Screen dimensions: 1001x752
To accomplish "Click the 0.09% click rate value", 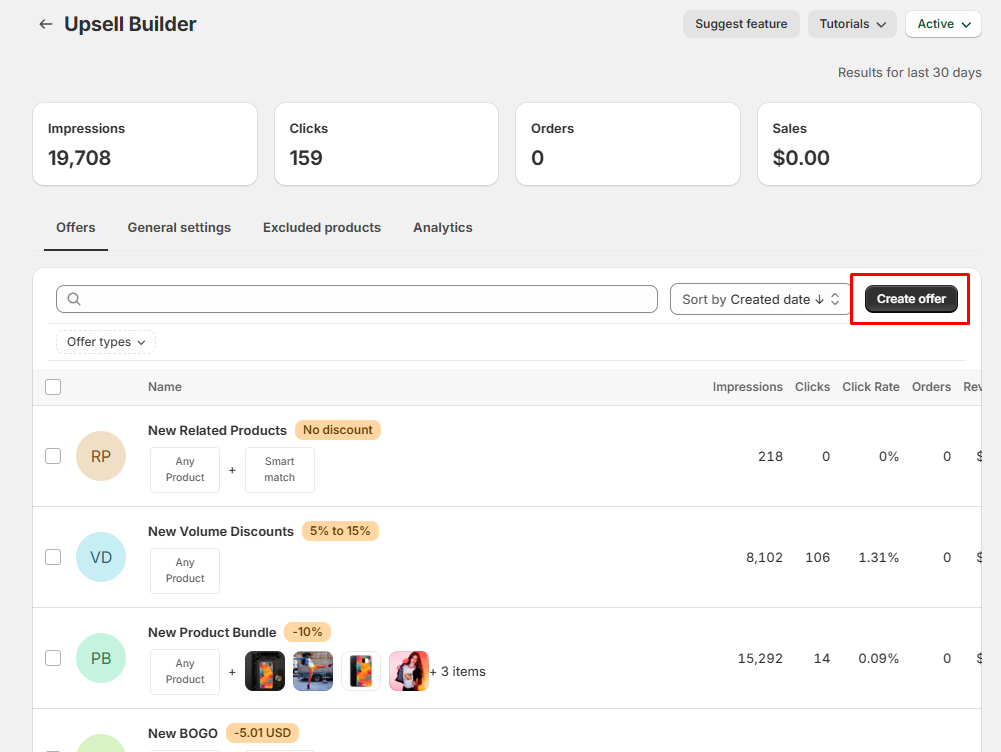I will 878,658.
